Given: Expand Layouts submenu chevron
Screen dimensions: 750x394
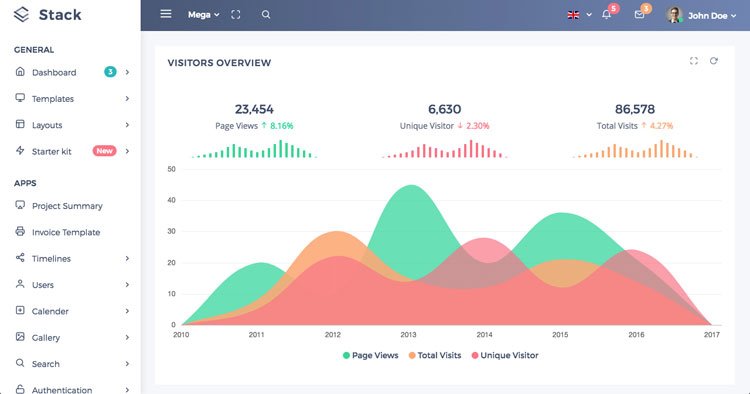Looking at the screenshot, I should pyautogui.click(x=127, y=125).
